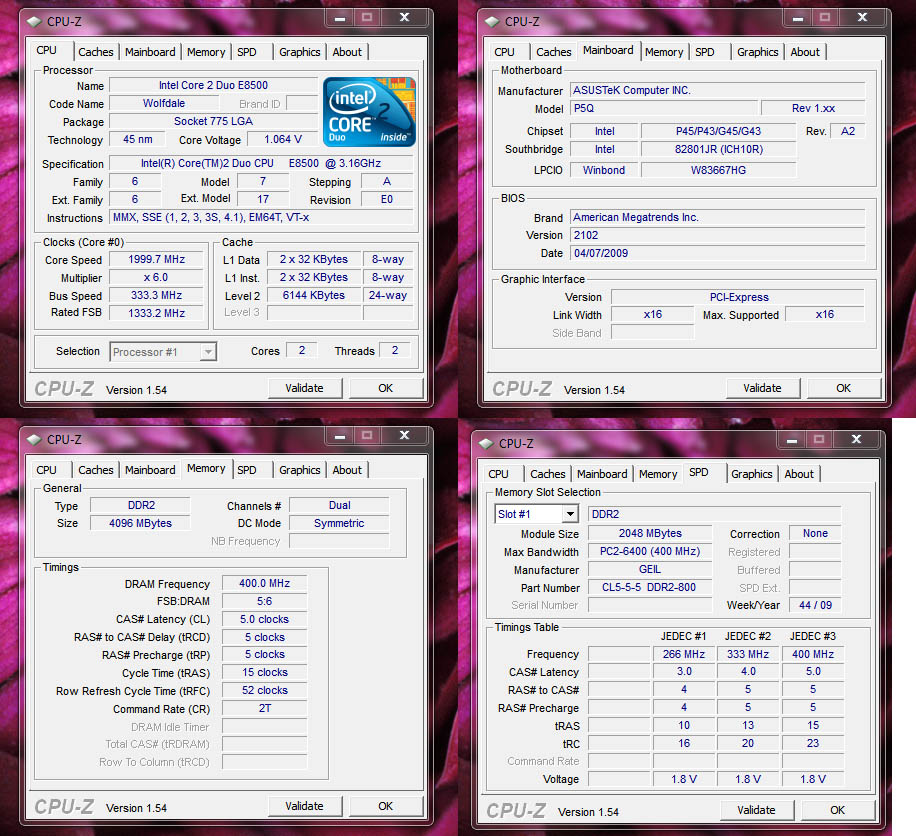The image size is (916, 836).
Task: Open SPD tab in Mainboard window
Action: point(705,52)
